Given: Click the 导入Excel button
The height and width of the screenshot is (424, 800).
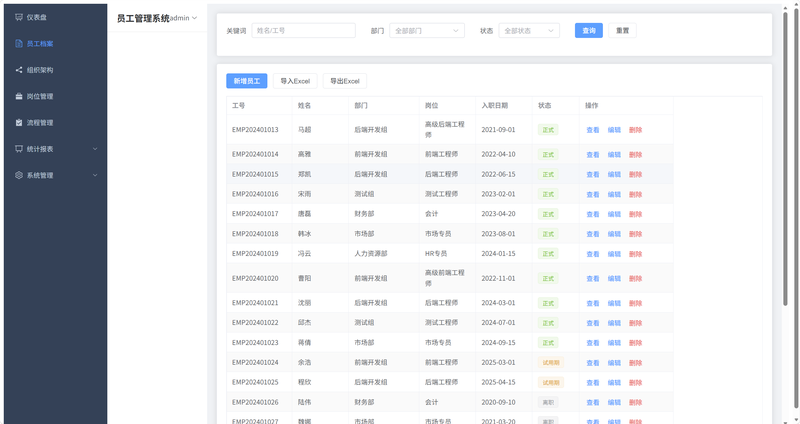Looking at the screenshot, I should click(x=295, y=81).
